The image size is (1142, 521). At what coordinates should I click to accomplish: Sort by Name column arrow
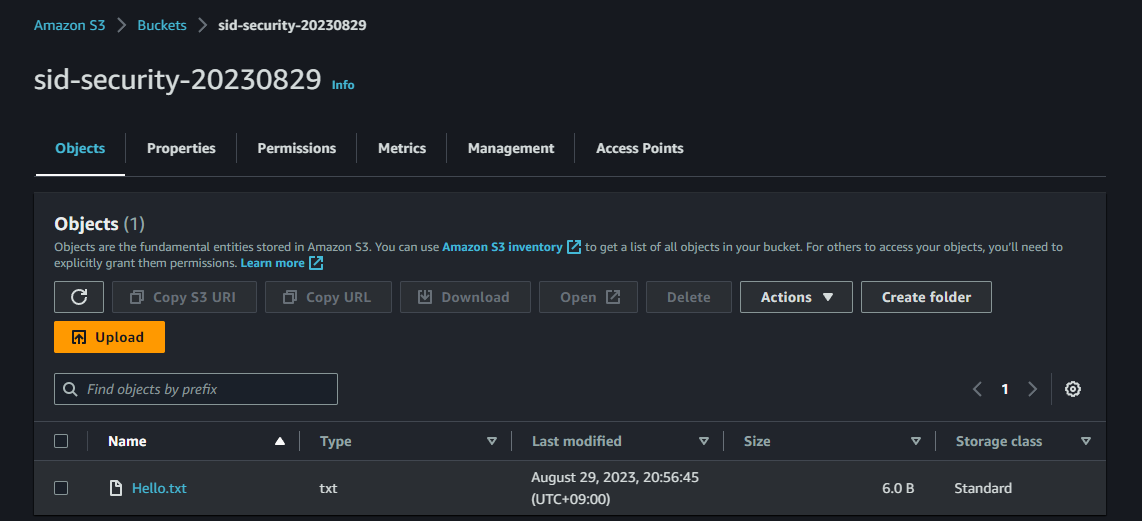280,442
